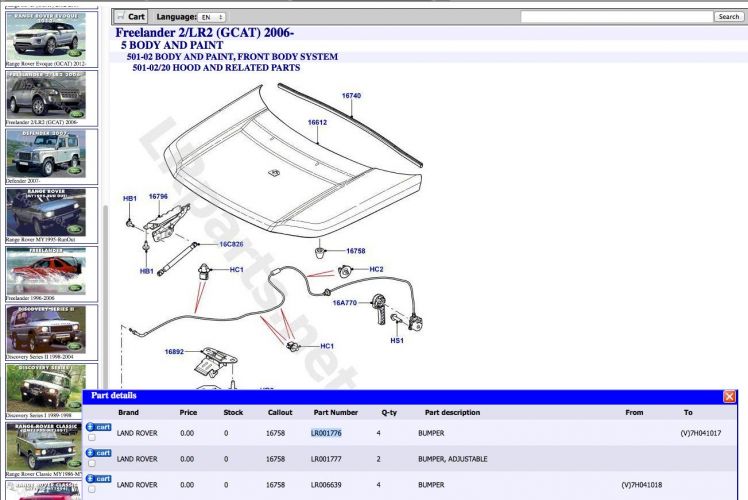Tick the checkbox for part LR001777
Image resolution: width=748 pixels, height=500 pixels.
[92, 463]
